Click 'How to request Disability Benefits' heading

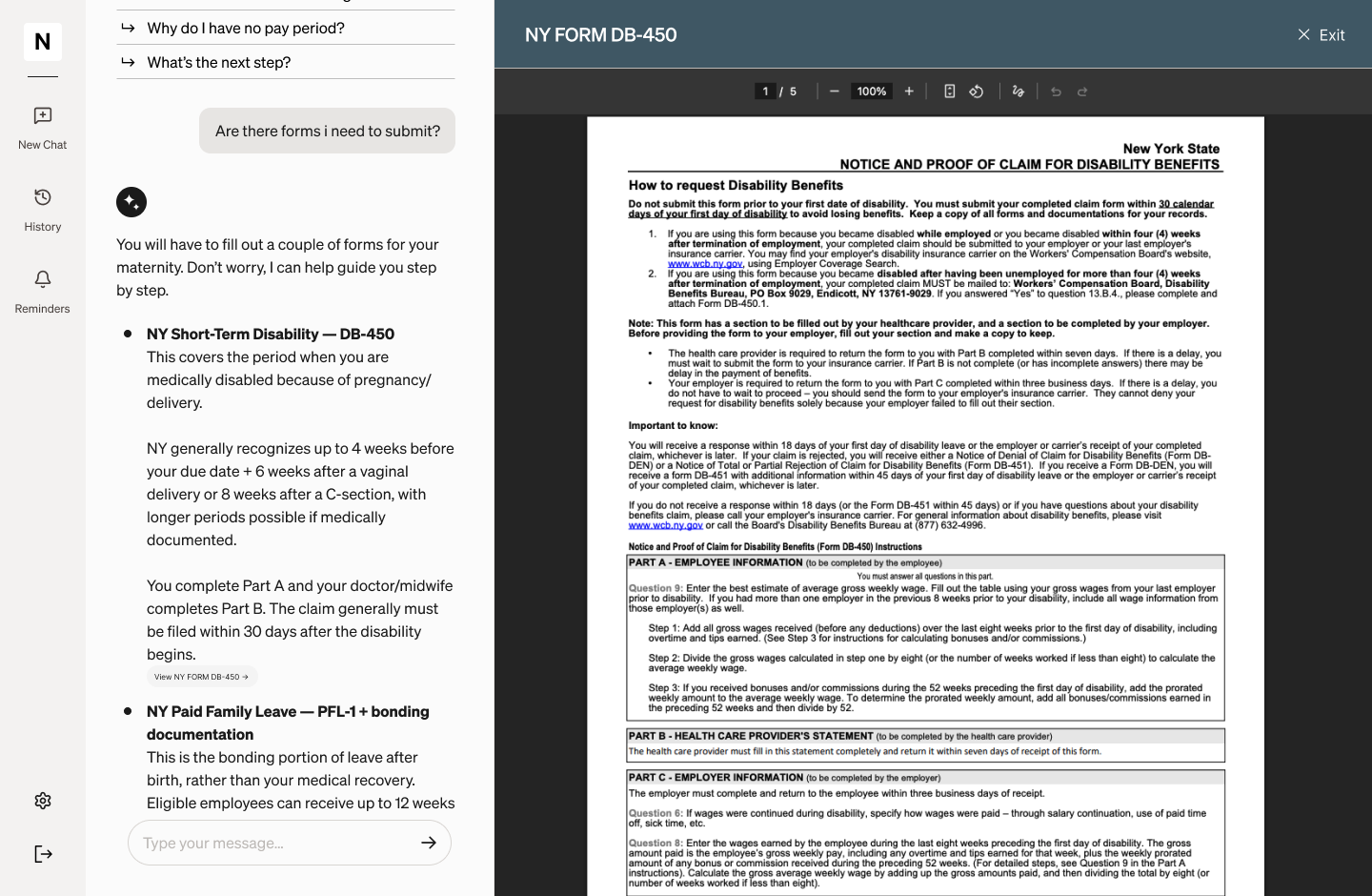pyautogui.click(x=736, y=186)
